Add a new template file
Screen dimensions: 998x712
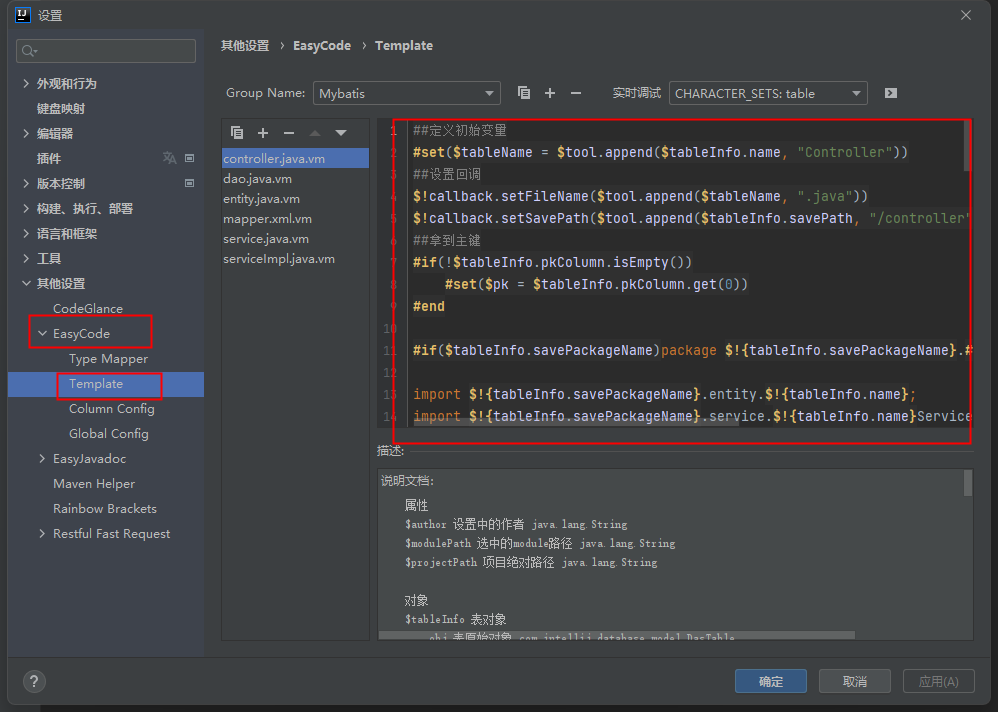tap(262, 132)
